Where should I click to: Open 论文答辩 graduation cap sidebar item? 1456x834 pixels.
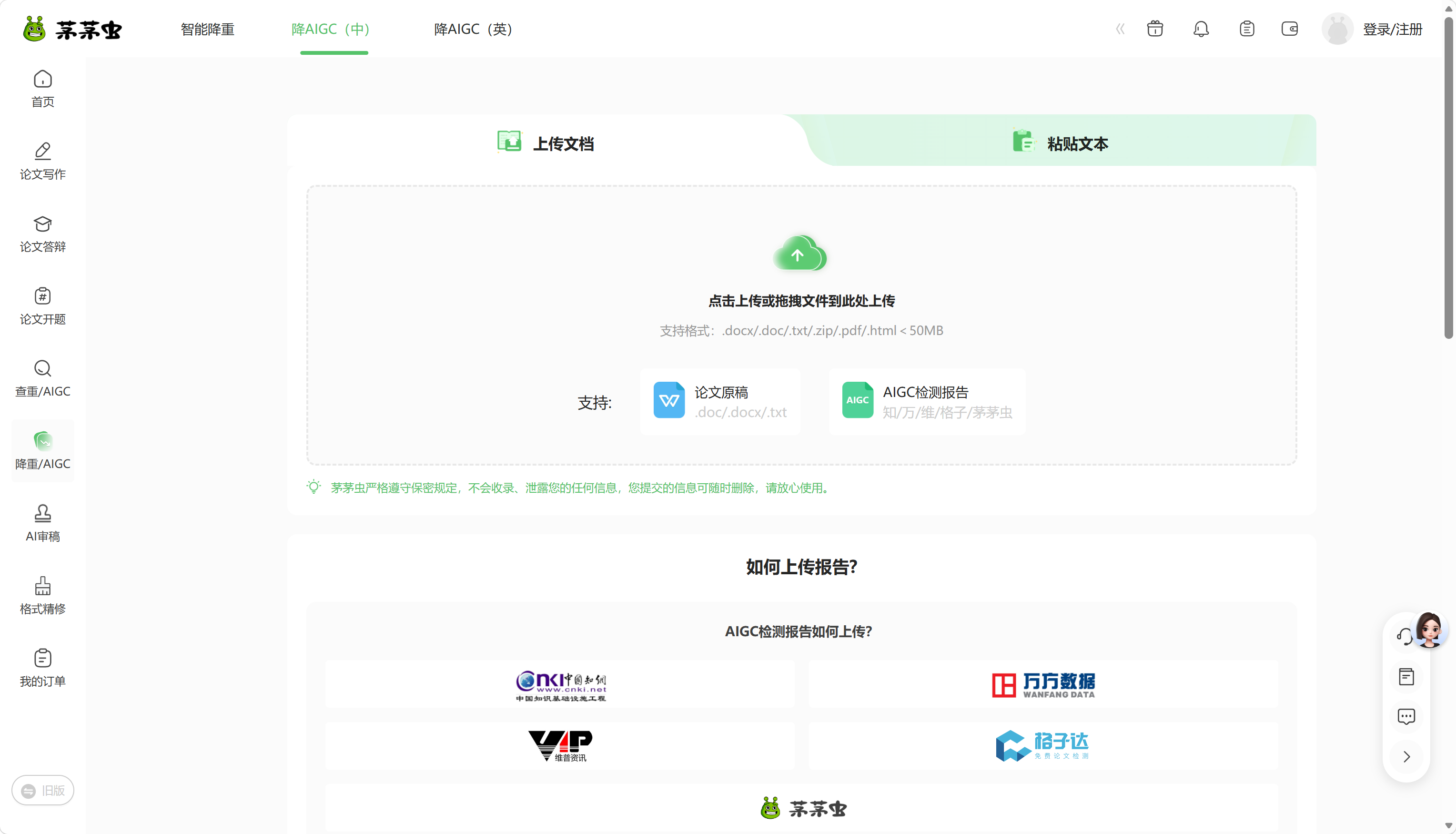point(42,234)
